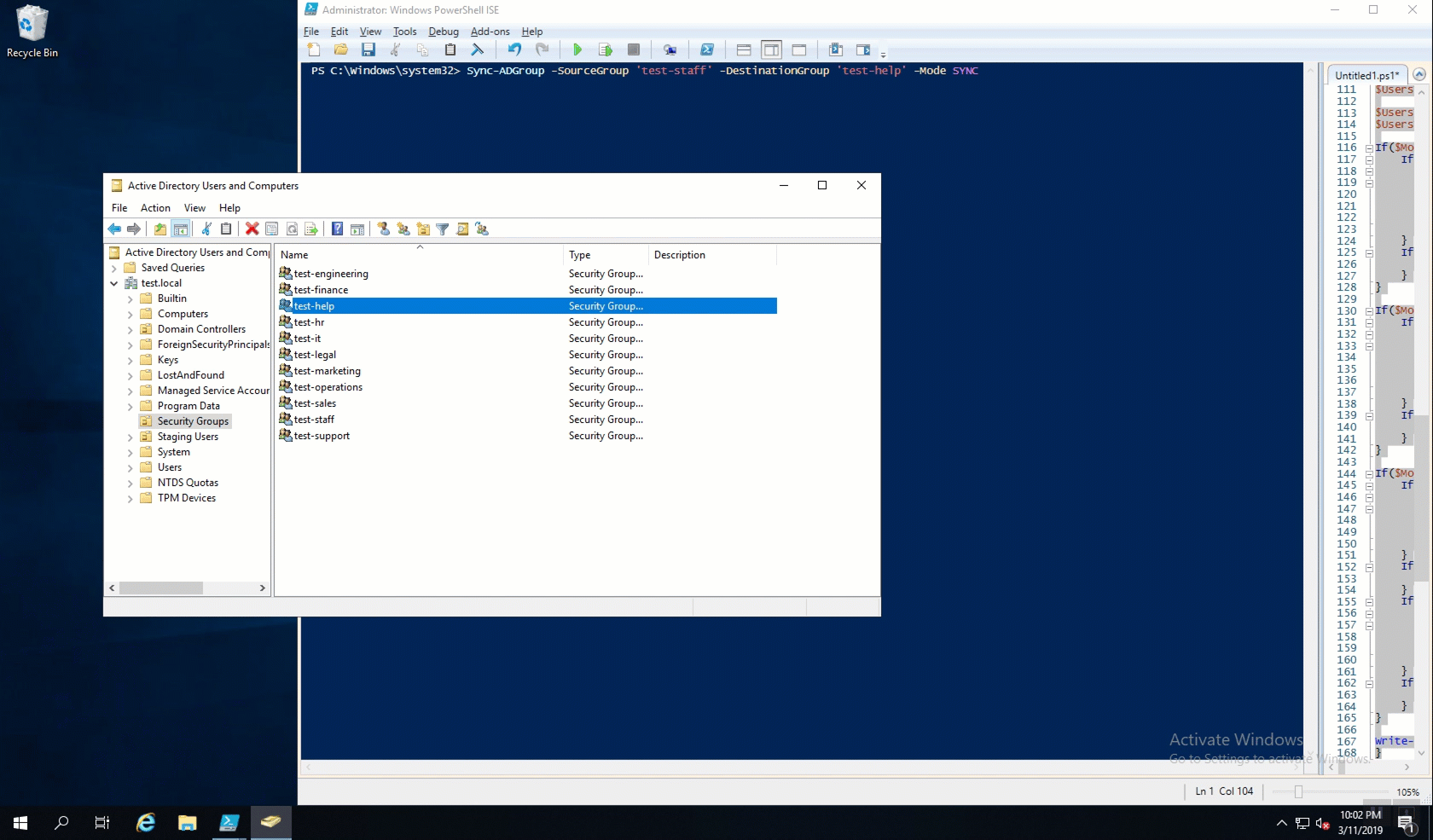Sort the list by the Type column header
Screen dimensions: 1433x840
[x=606, y=254]
